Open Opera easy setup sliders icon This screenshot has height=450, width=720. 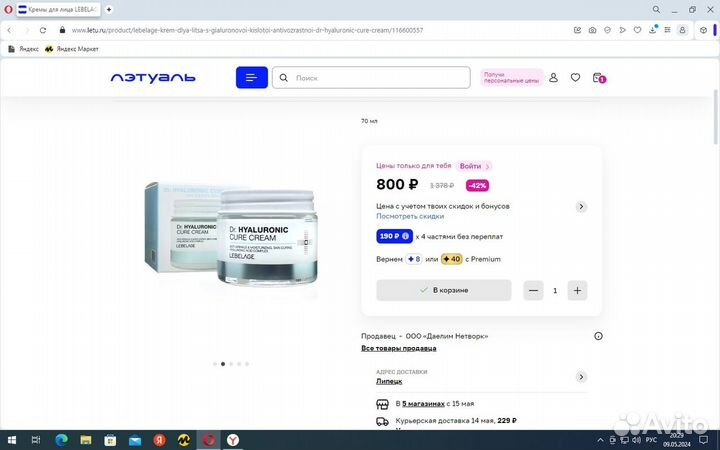click(x=668, y=30)
